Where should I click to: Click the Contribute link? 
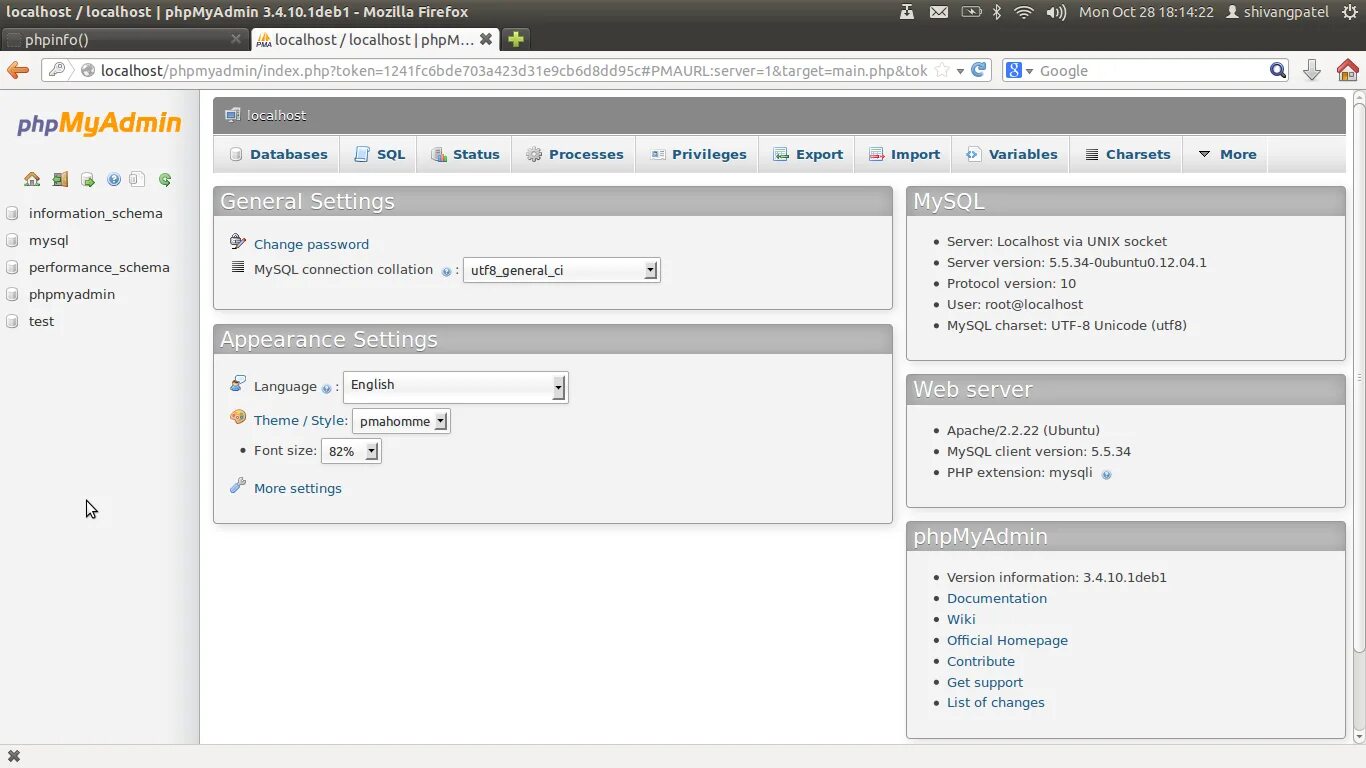pos(981,661)
